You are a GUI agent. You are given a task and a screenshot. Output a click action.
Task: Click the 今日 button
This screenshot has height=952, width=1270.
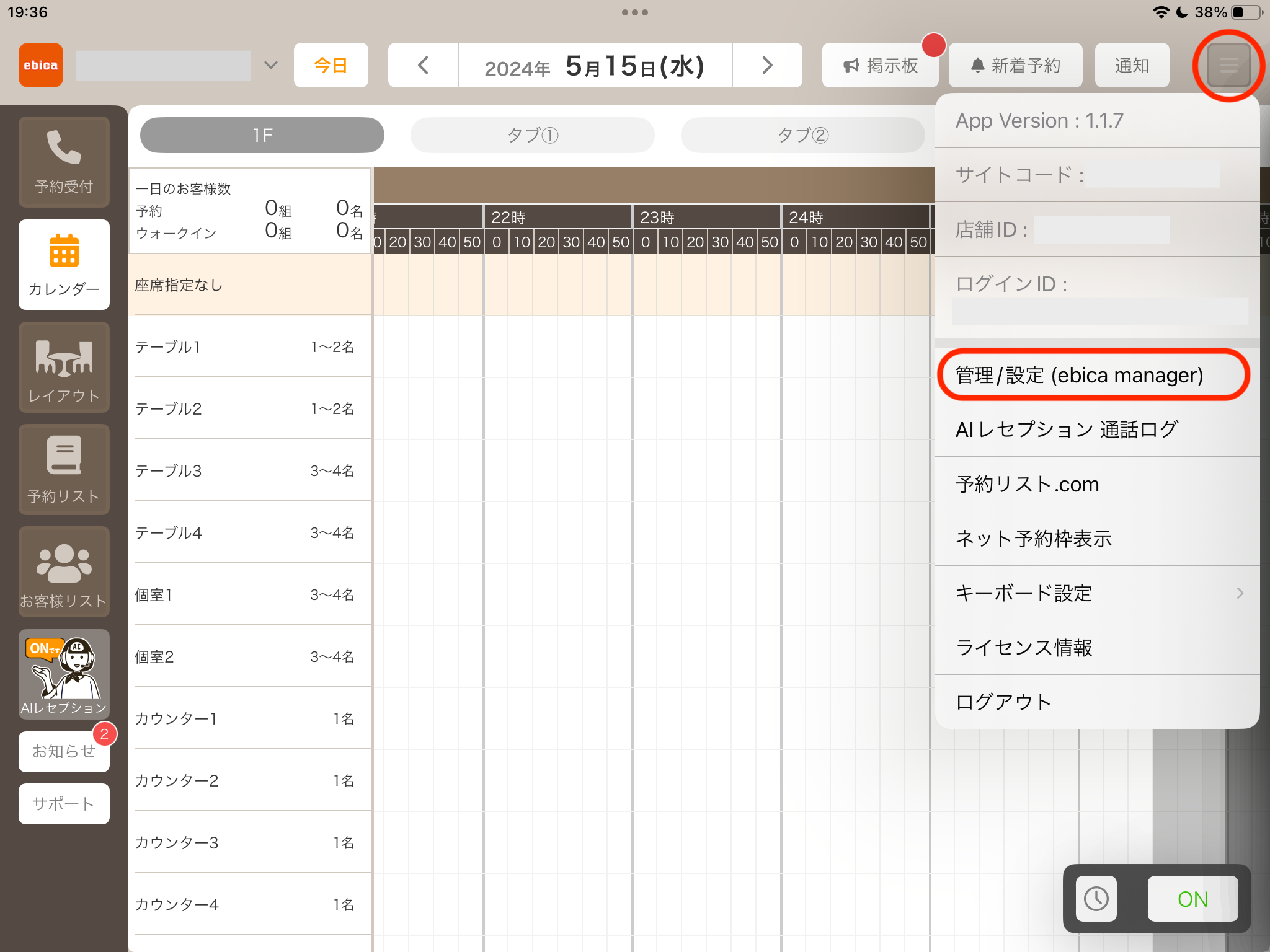(x=331, y=65)
